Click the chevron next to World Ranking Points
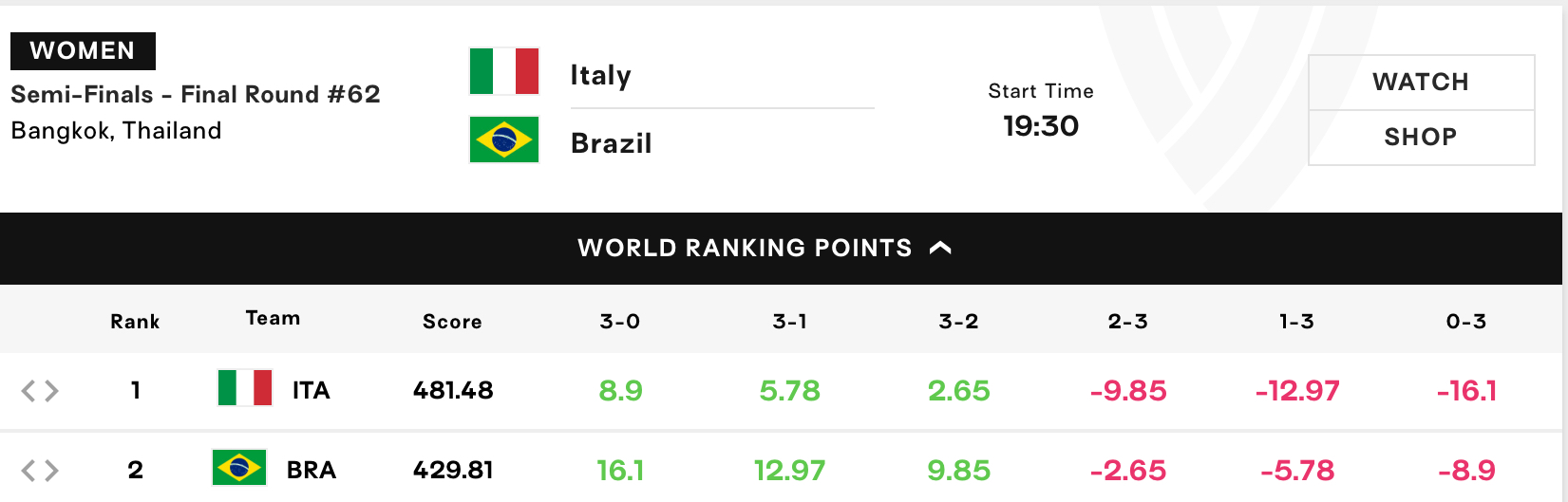The width and height of the screenshot is (1568, 502). (x=940, y=248)
